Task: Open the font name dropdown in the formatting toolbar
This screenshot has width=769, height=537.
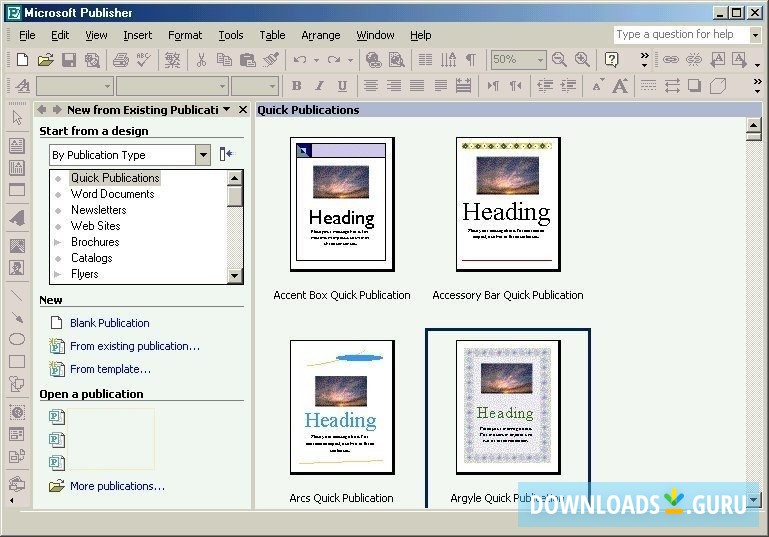Action: point(222,86)
